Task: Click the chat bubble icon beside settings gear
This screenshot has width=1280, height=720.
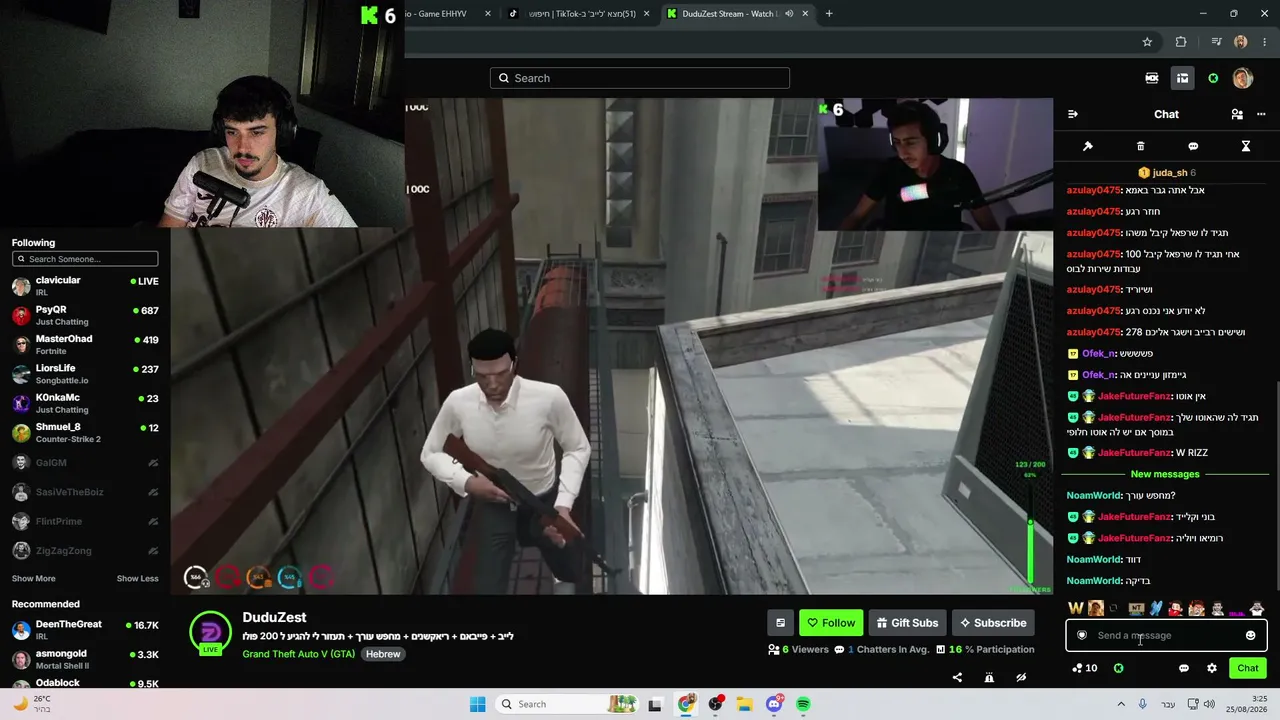Action: [x=1184, y=668]
